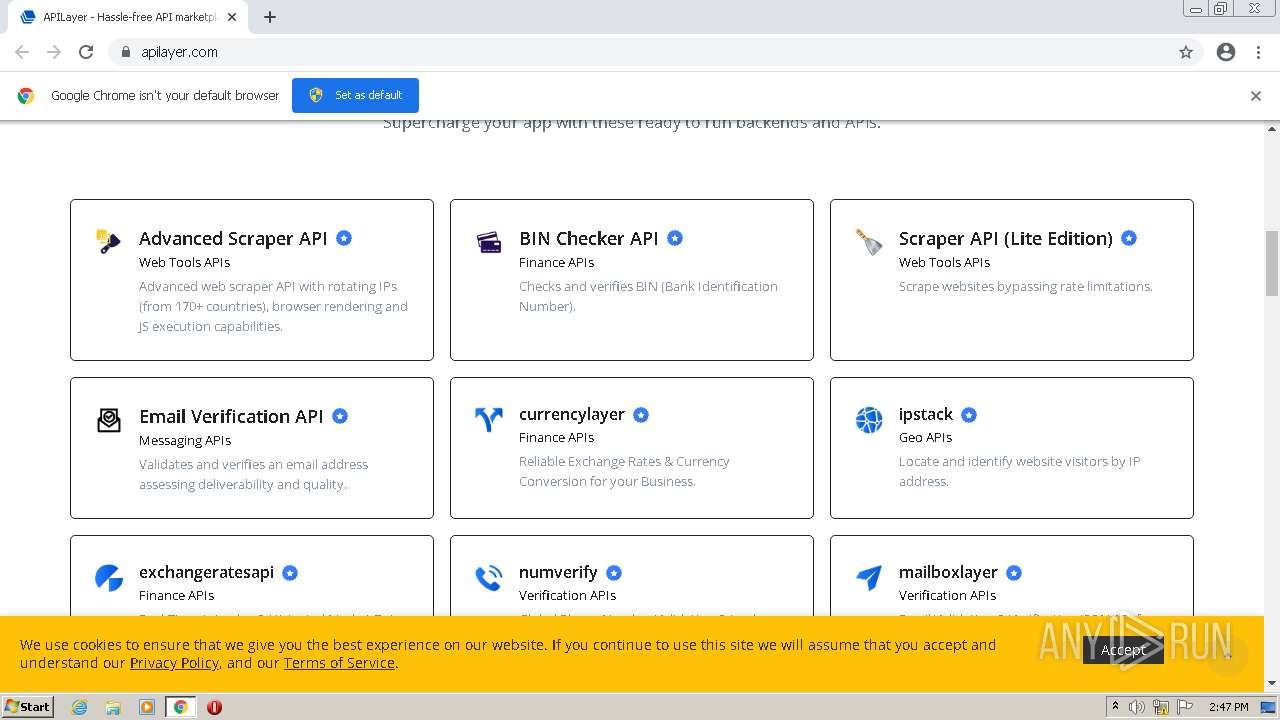Go forward to the next page
The height and width of the screenshot is (720, 1280).
pos(54,52)
